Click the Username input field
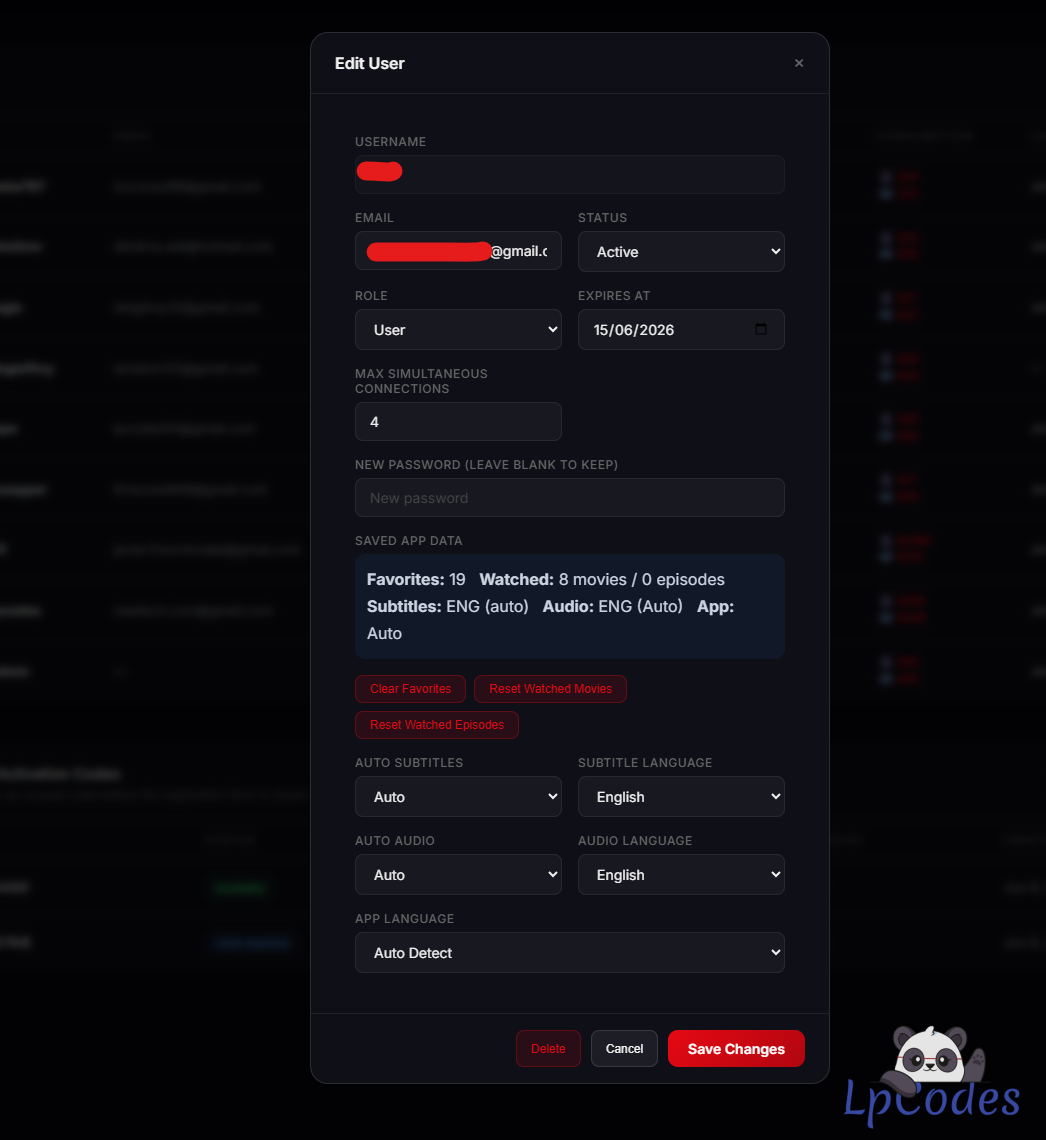 (x=569, y=174)
